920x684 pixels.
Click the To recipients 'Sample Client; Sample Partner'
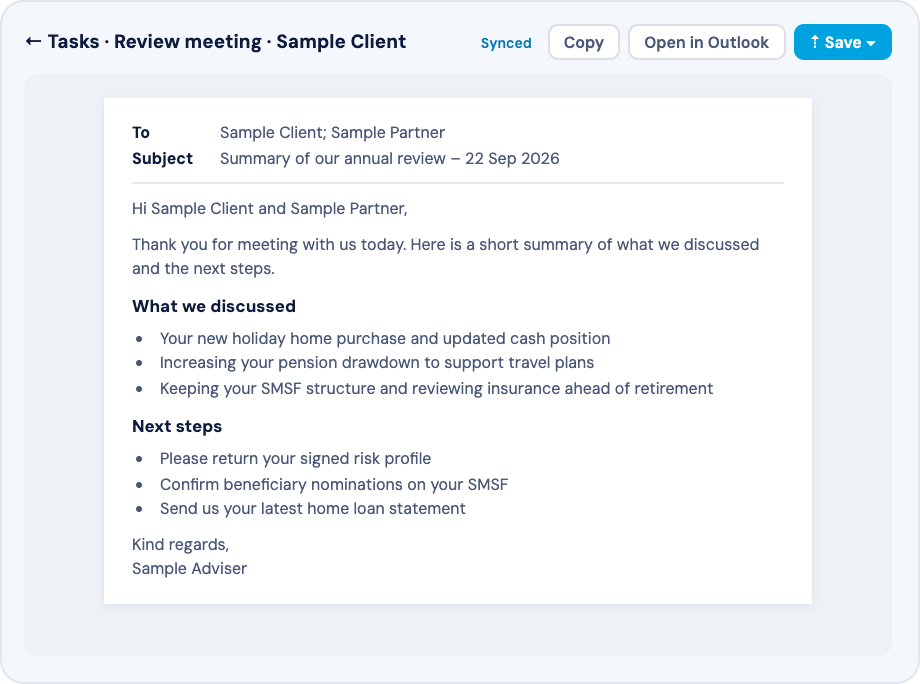click(332, 133)
